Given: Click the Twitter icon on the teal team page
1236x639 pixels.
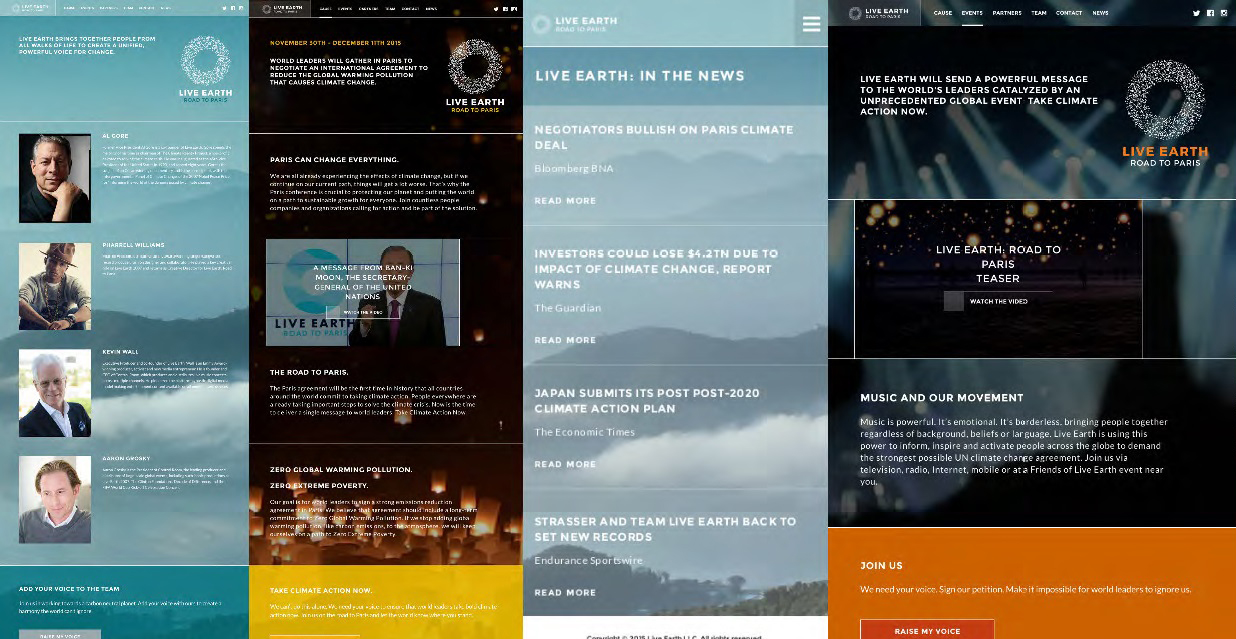Looking at the screenshot, I should 226,8.
